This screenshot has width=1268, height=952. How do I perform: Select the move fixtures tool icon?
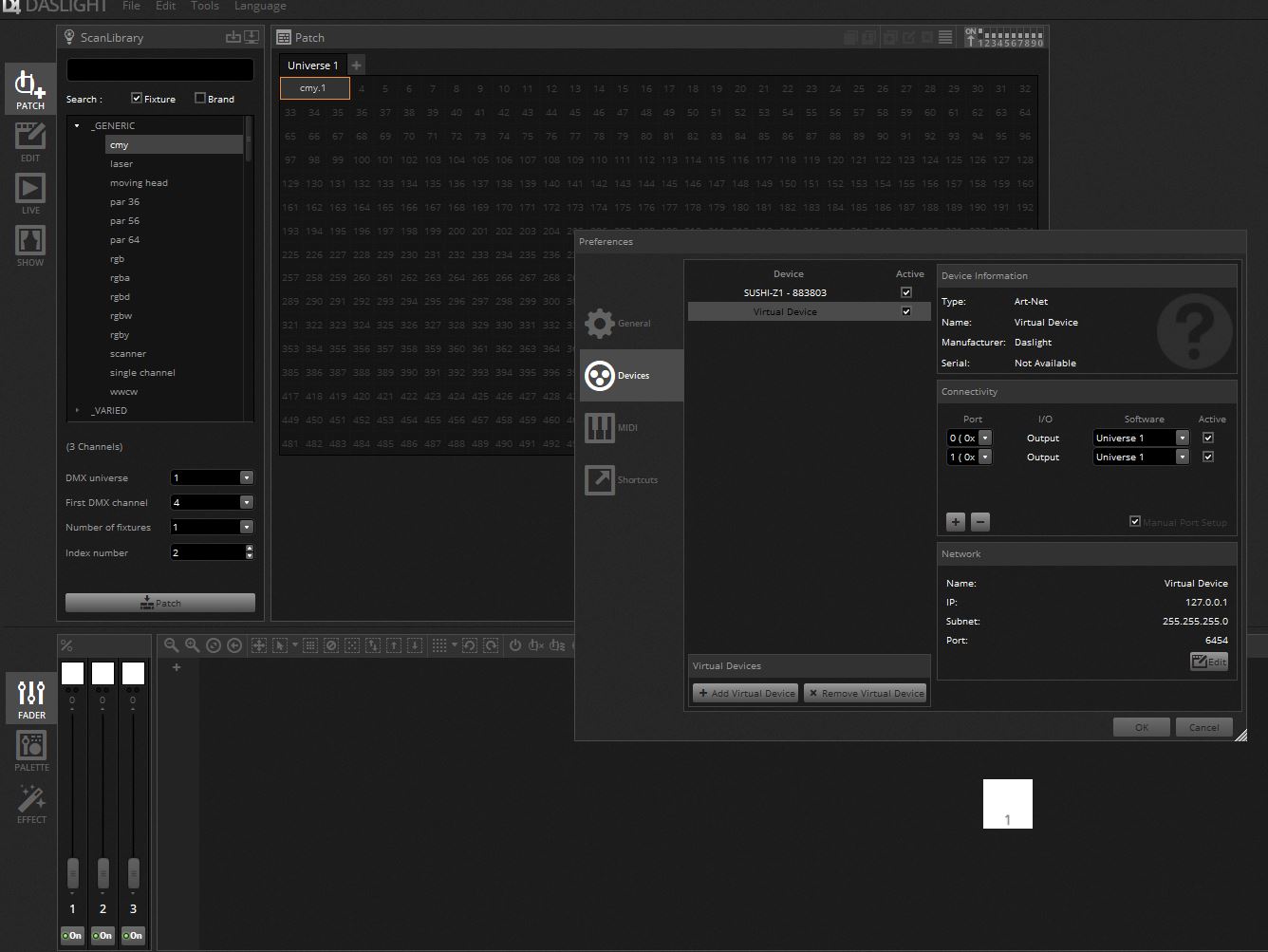pos(258,645)
